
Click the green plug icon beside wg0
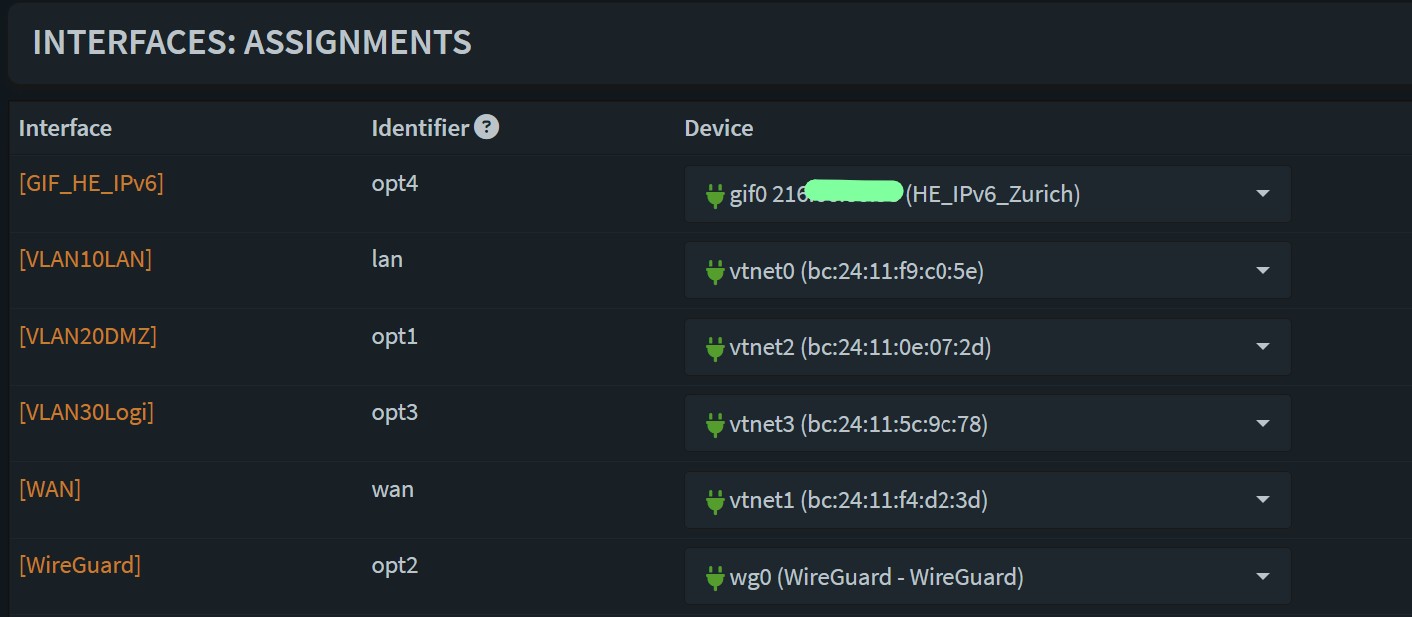pos(715,577)
